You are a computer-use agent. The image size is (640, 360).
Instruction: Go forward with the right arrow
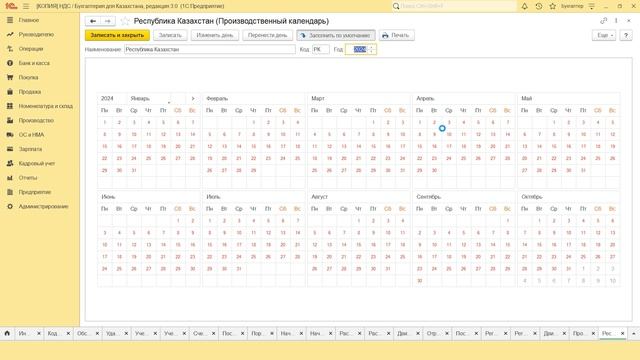click(x=107, y=21)
